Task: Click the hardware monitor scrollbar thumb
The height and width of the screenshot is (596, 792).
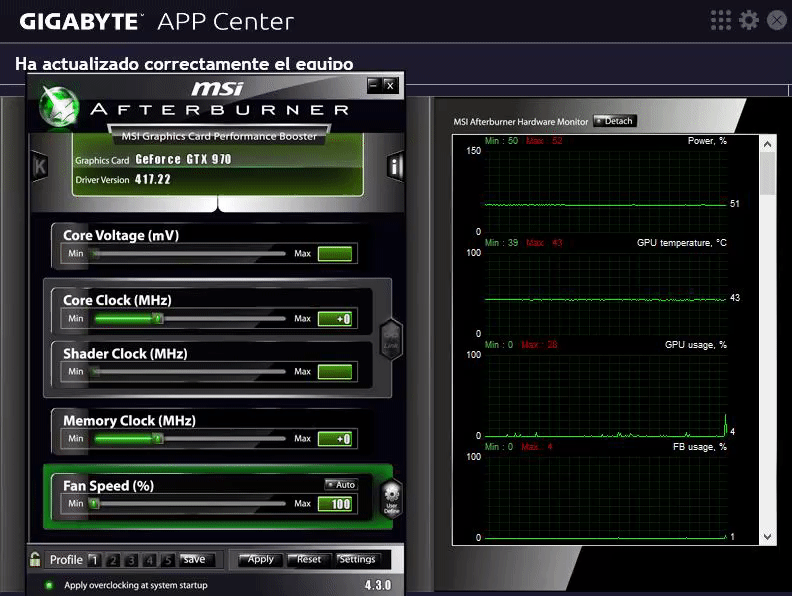Action: (x=767, y=173)
